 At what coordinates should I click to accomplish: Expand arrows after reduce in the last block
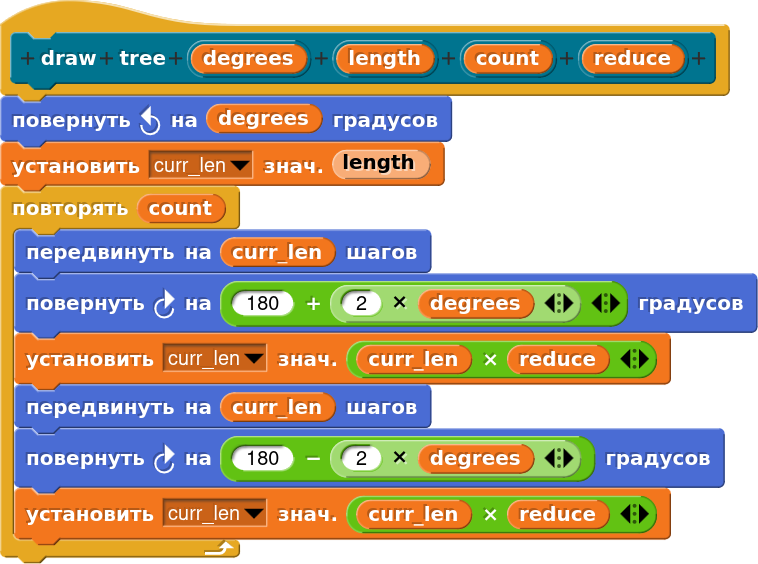pos(630,514)
